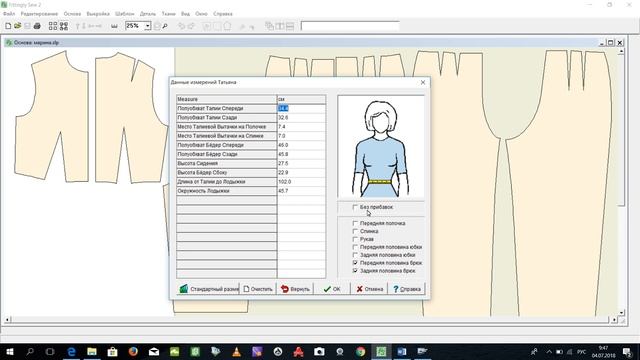Click the four-squares arrange icon
The image size is (640, 360).
53,26
